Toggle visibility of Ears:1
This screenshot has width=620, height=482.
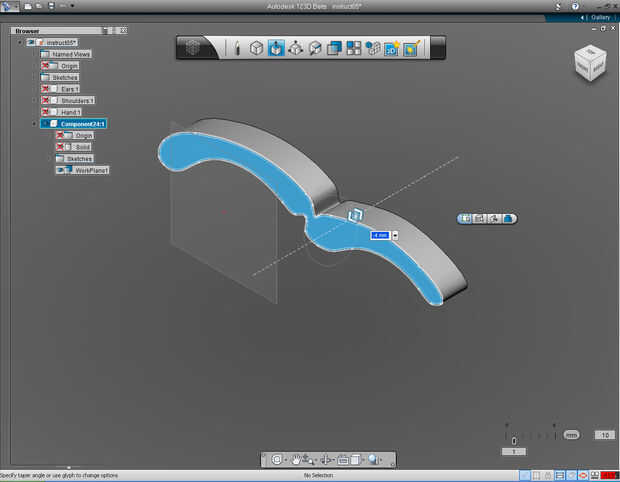(45, 89)
